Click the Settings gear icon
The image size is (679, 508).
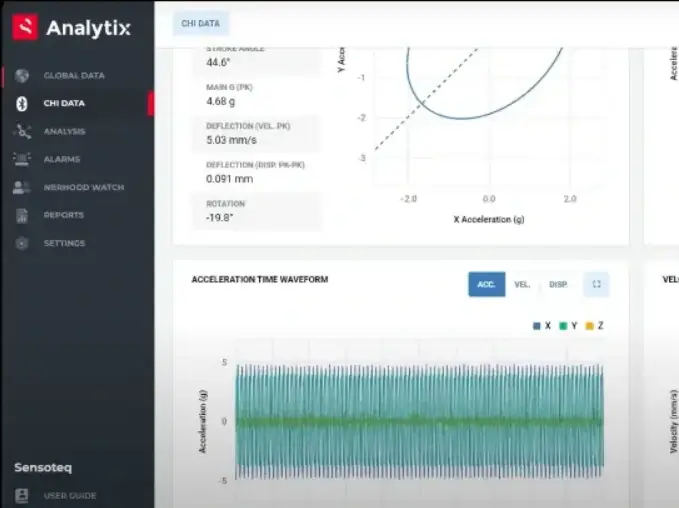[x=22, y=243]
